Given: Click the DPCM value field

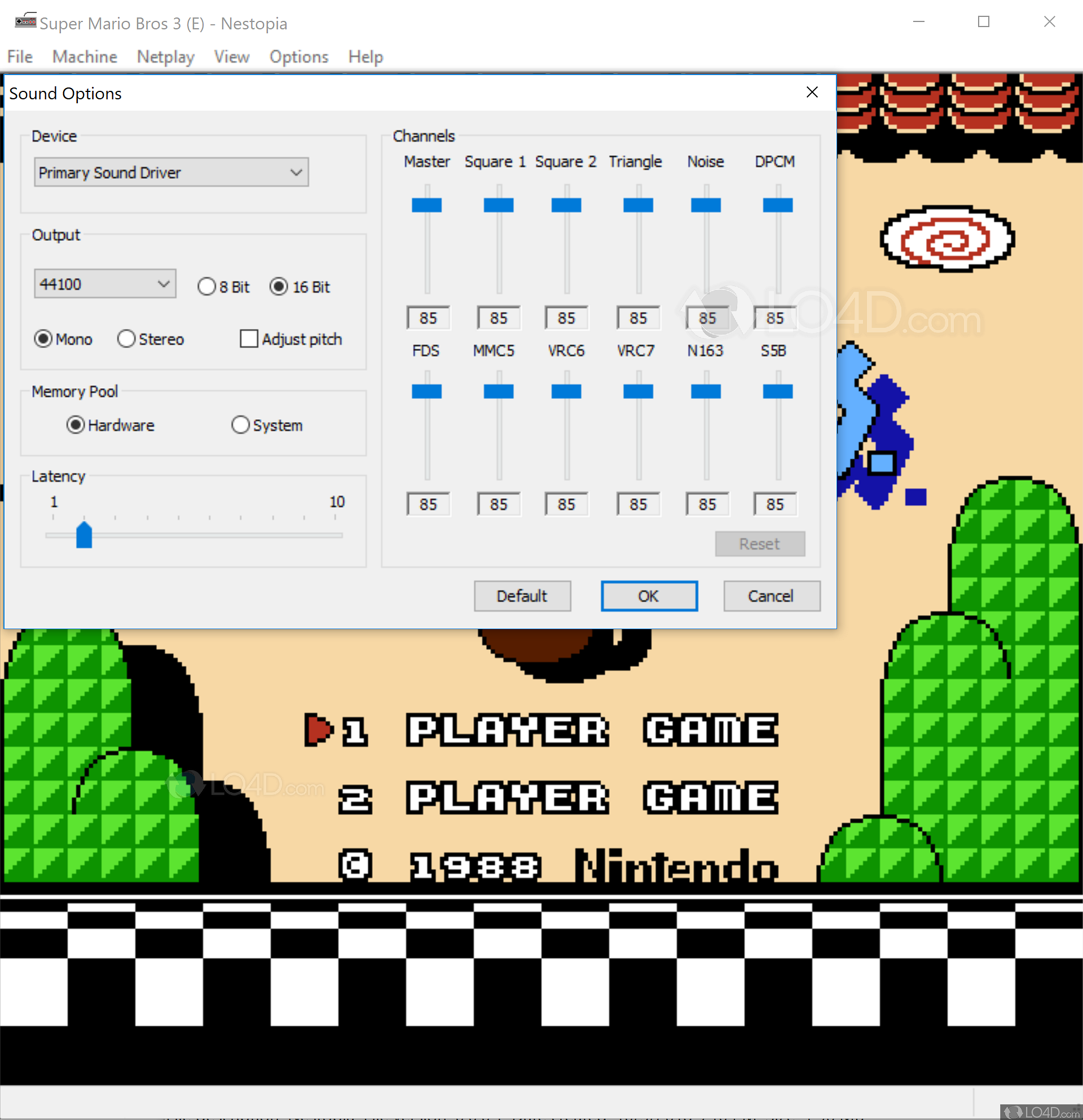Looking at the screenshot, I should pyautogui.click(x=775, y=318).
